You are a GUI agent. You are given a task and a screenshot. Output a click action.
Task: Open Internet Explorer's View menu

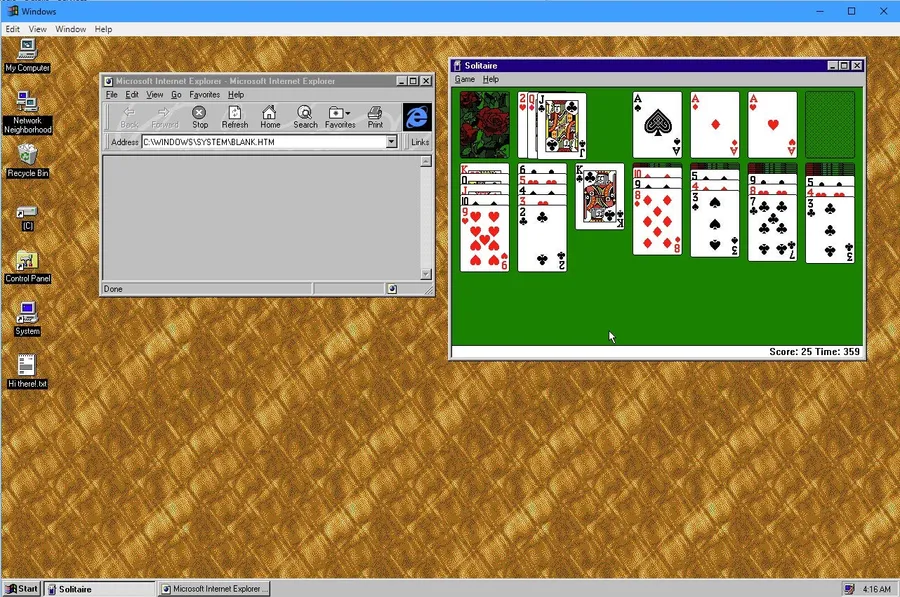(x=154, y=95)
